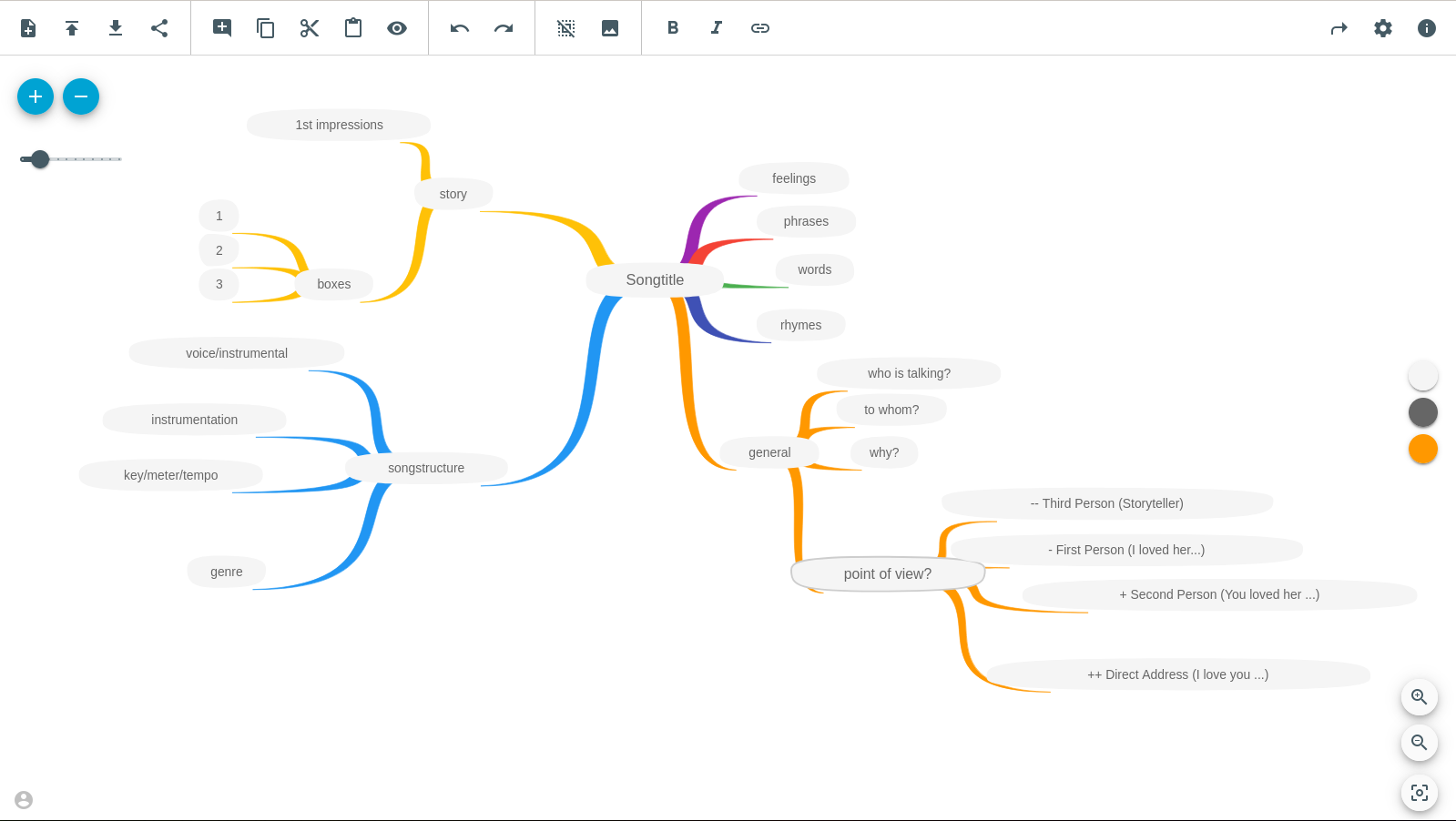Viewport: 1456px width, 821px height.
Task: Select the instrumentation node
Action: 194,420
